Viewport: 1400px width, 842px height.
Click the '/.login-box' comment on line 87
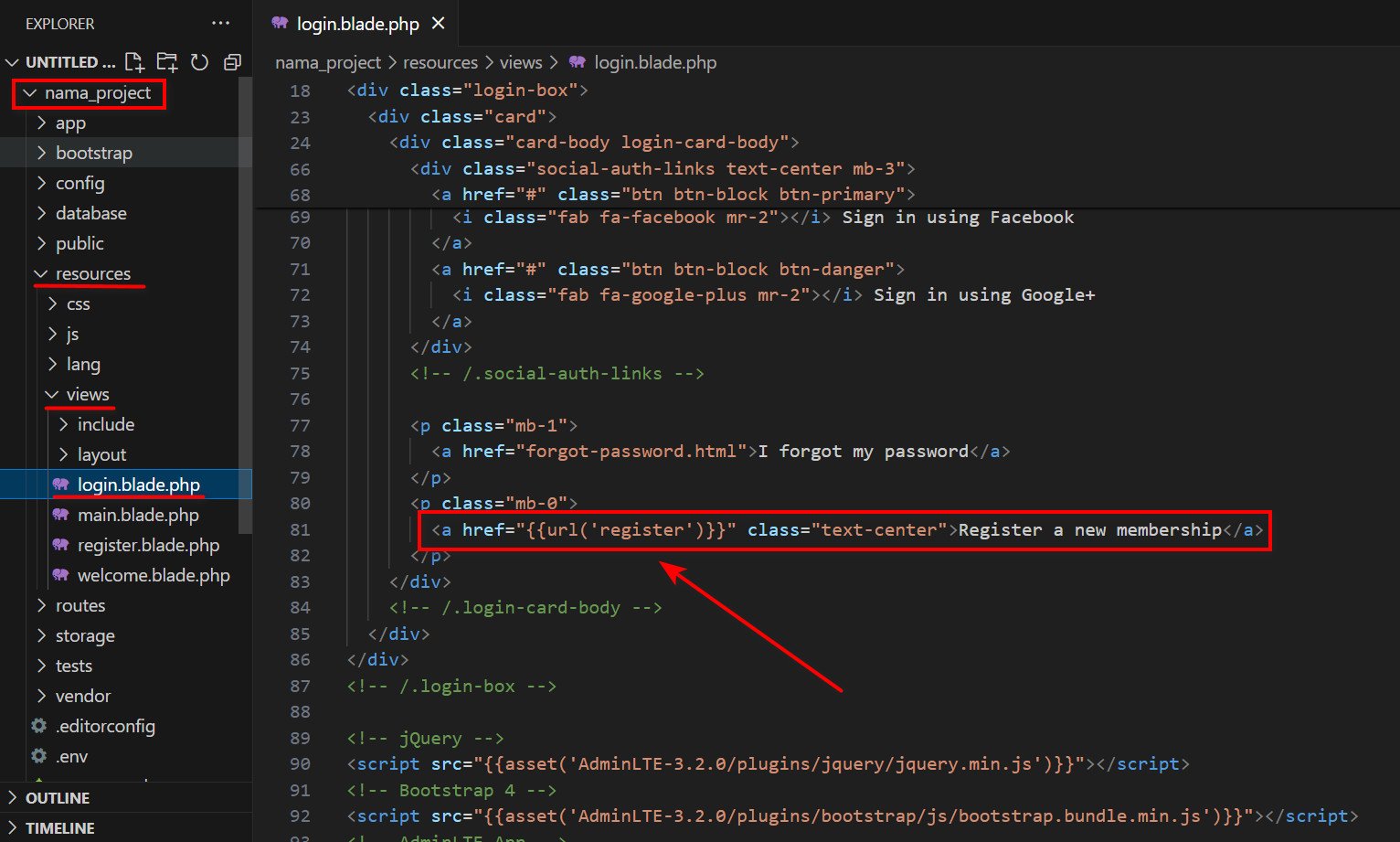tap(451, 687)
